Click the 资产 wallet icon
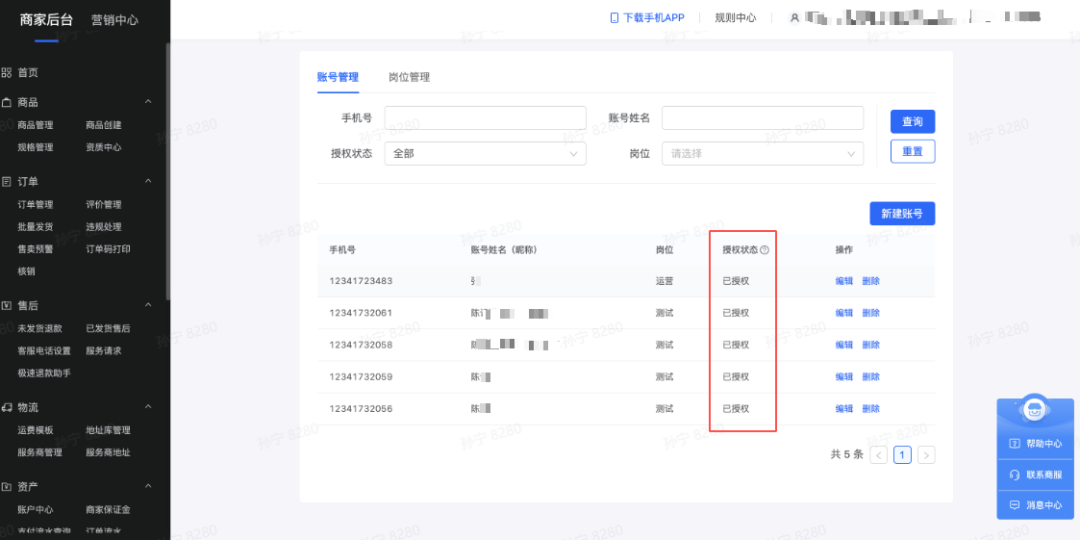The image size is (1080, 540). point(6,487)
